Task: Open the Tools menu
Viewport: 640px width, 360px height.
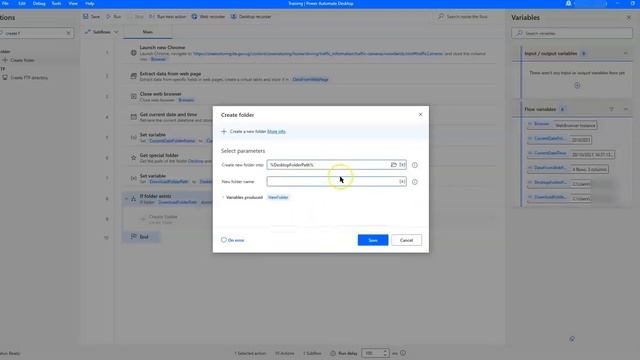Action: (56, 3)
